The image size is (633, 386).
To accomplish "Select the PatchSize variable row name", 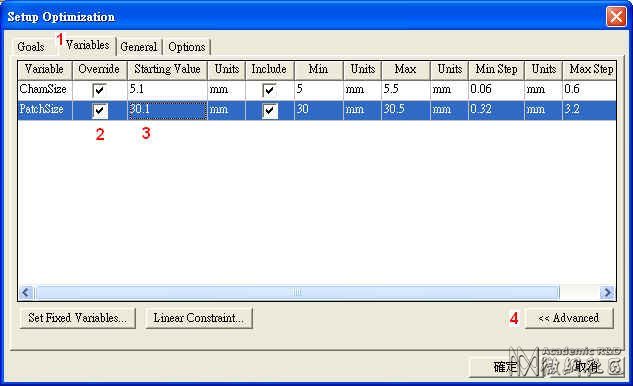I will pyautogui.click(x=44, y=110).
